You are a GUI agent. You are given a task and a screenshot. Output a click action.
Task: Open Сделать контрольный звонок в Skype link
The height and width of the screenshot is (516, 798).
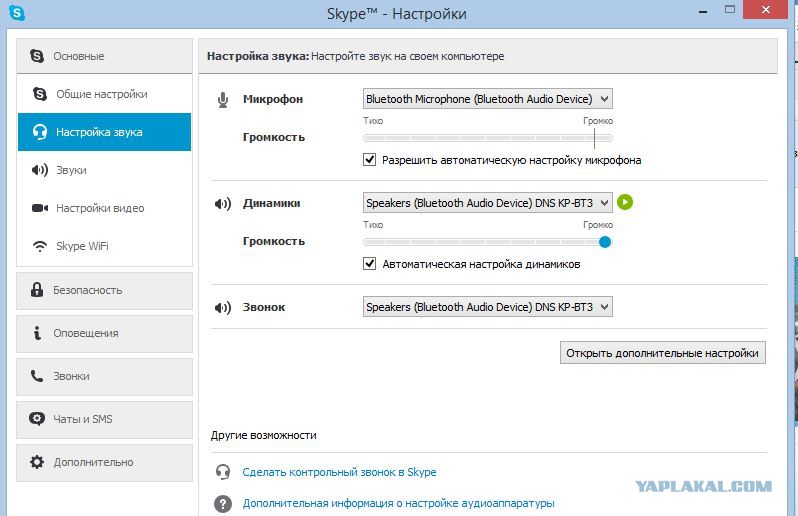click(339, 472)
